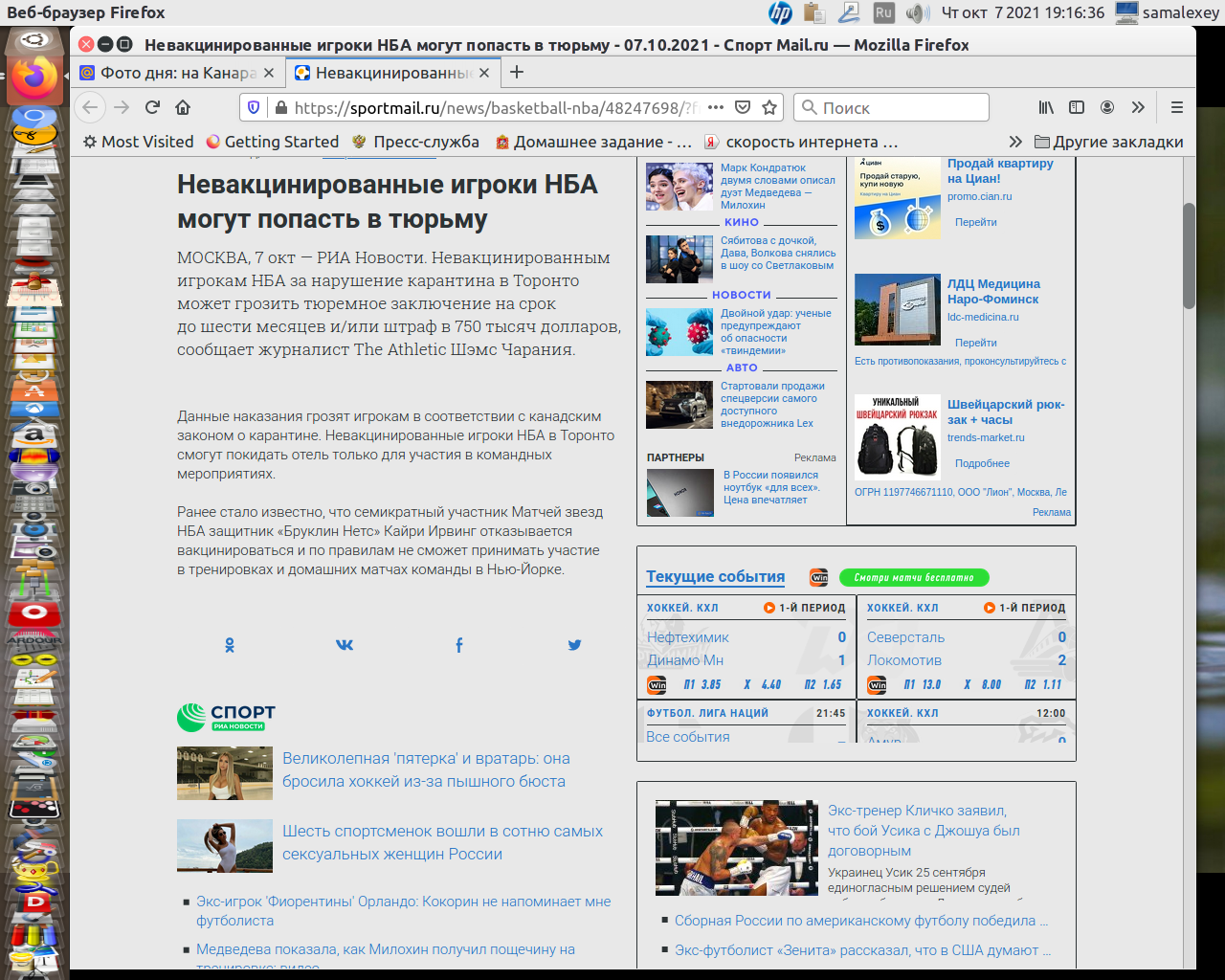The image size is (1225, 980).
Task: Share article on VK
Action: point(345,645)
